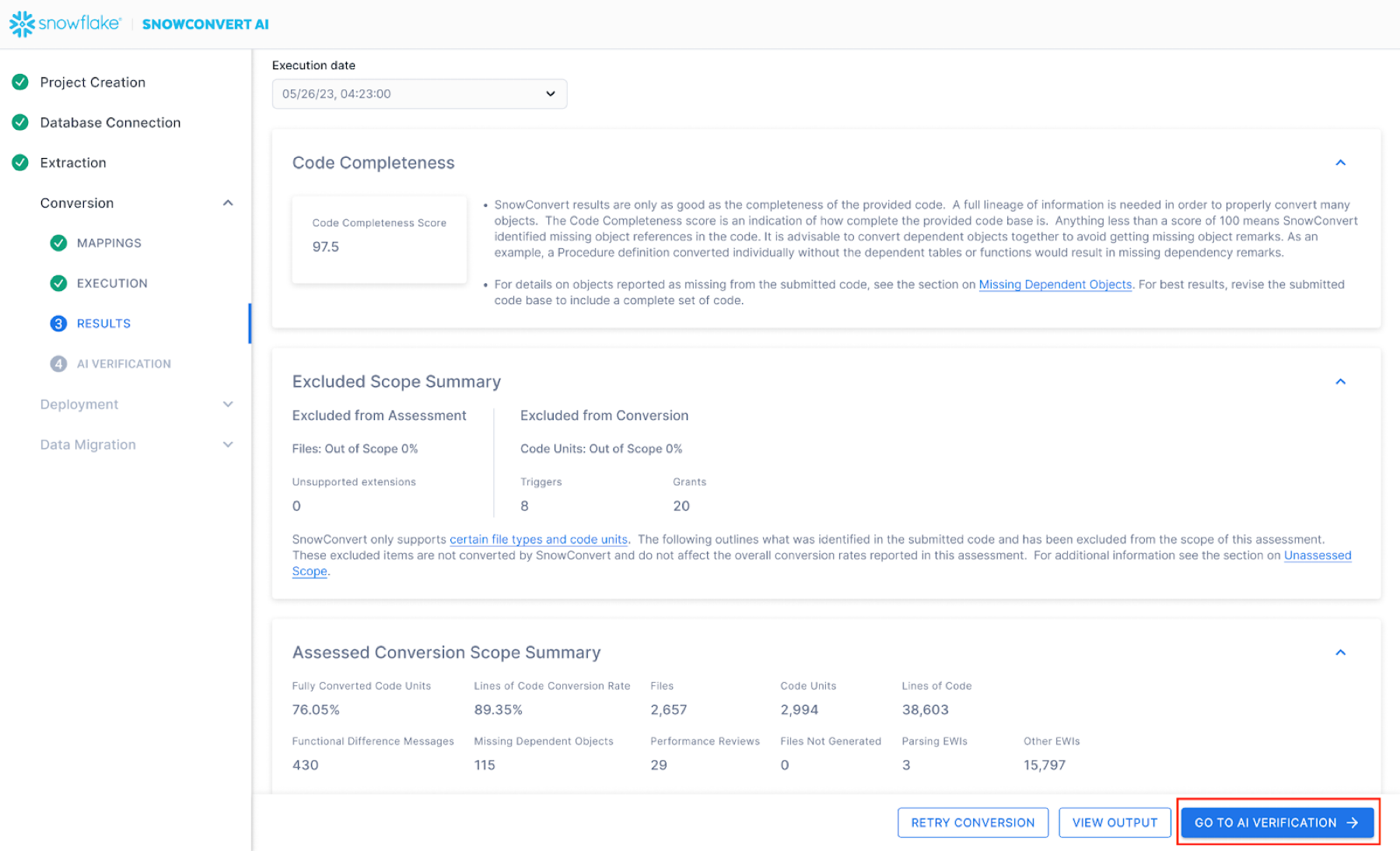Click the Mappings step checkmark icon

58,243
